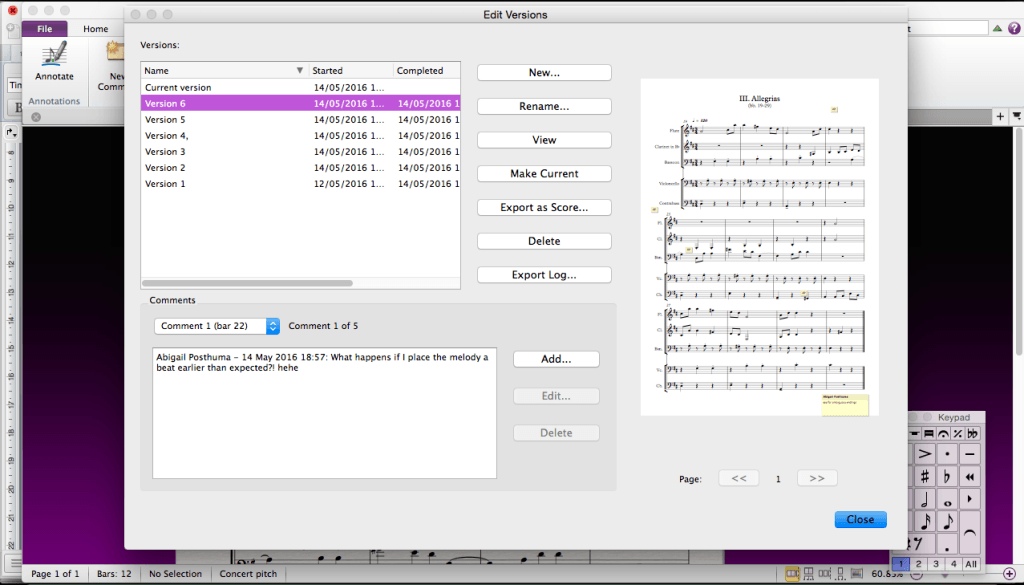The height and width of the screenshot is (585, 1024).
Task: Open the Home ribbon tab
Action: (95, 29)
